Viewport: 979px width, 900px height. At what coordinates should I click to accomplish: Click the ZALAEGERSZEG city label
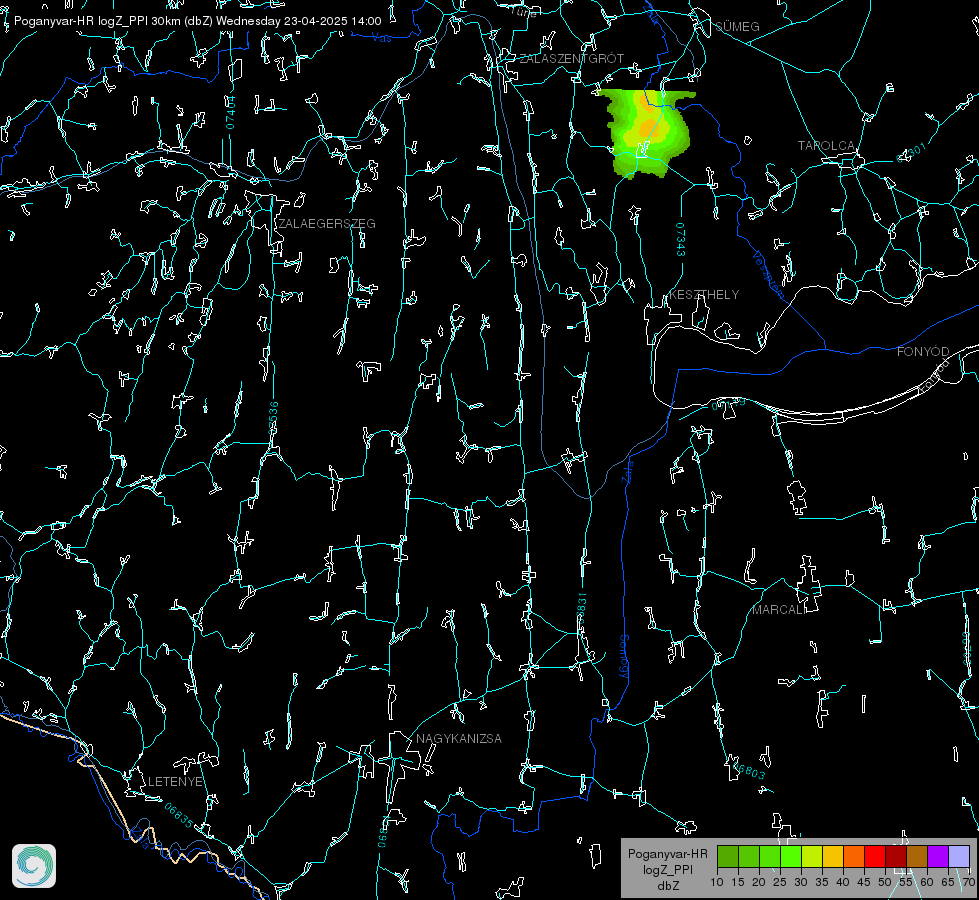point(327,224)
